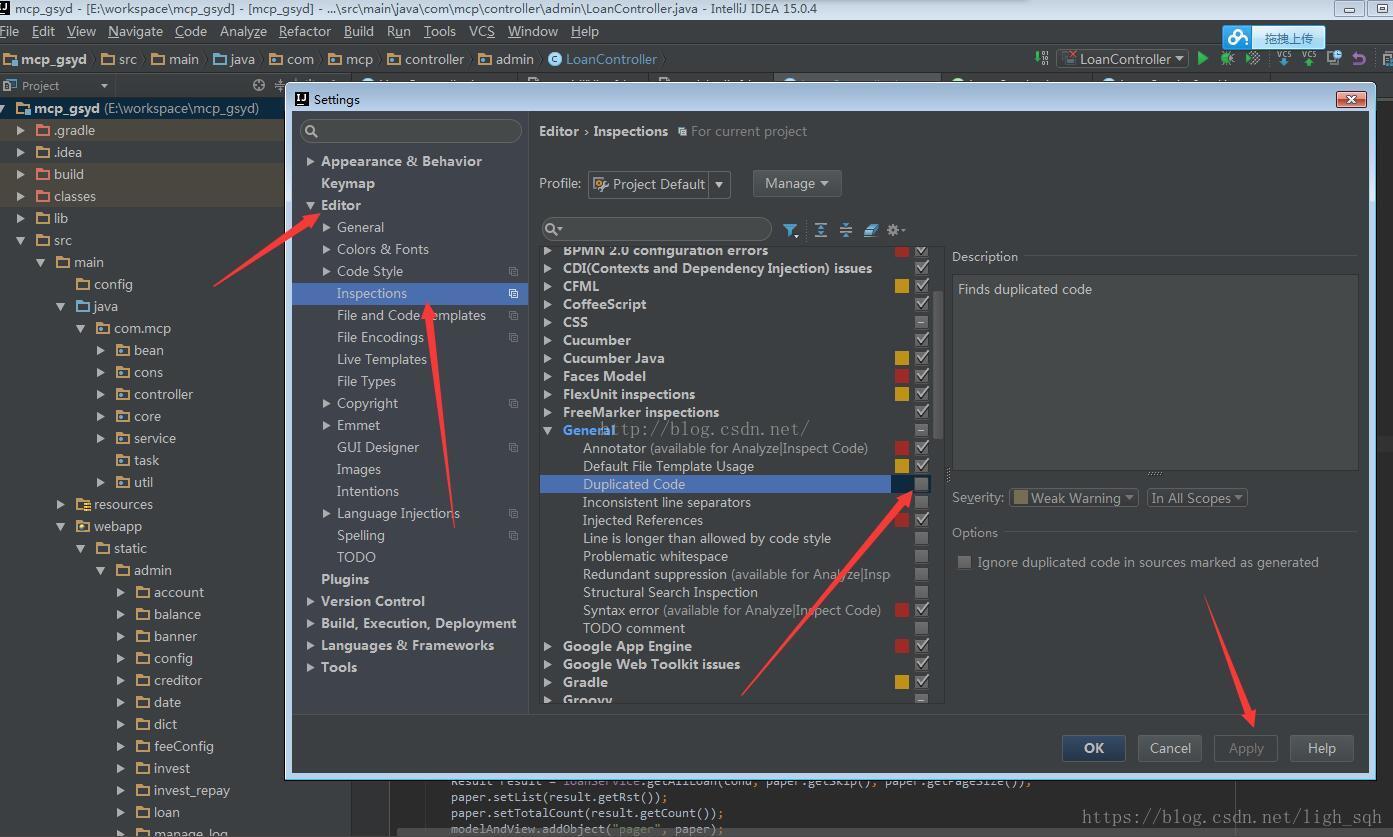Open the Refactor menu

[x=305, y=31]
